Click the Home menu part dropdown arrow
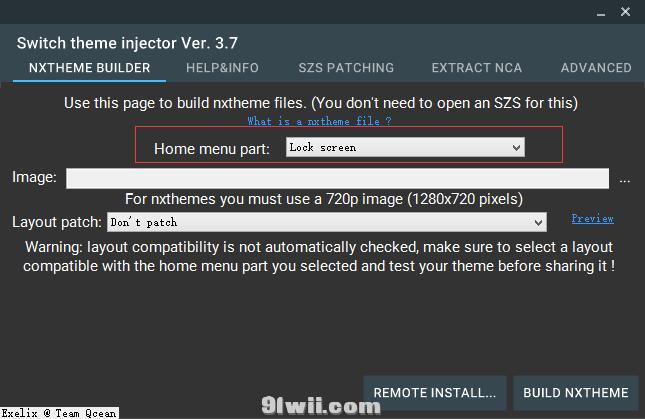The image size is (645, 419). tap(516, 148)
